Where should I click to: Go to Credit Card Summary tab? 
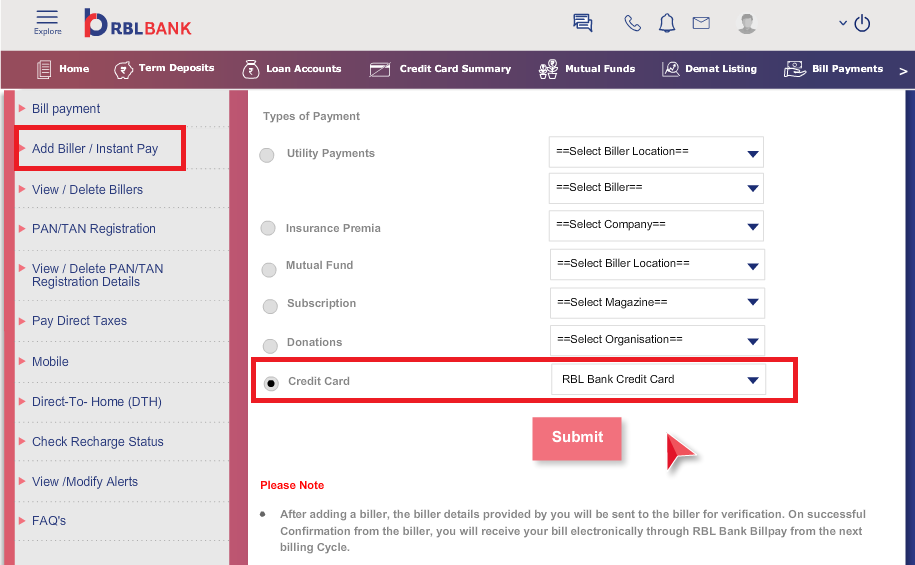[440, 69]
